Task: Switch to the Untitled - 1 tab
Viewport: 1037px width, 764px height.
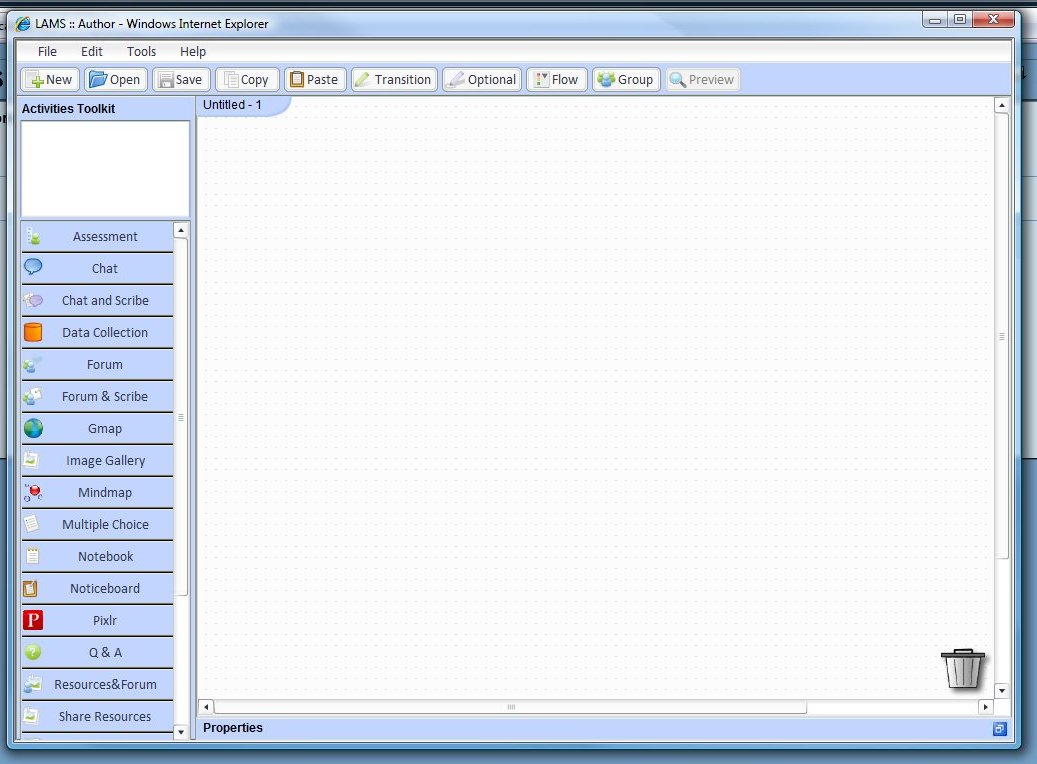Action: point(233,105)
